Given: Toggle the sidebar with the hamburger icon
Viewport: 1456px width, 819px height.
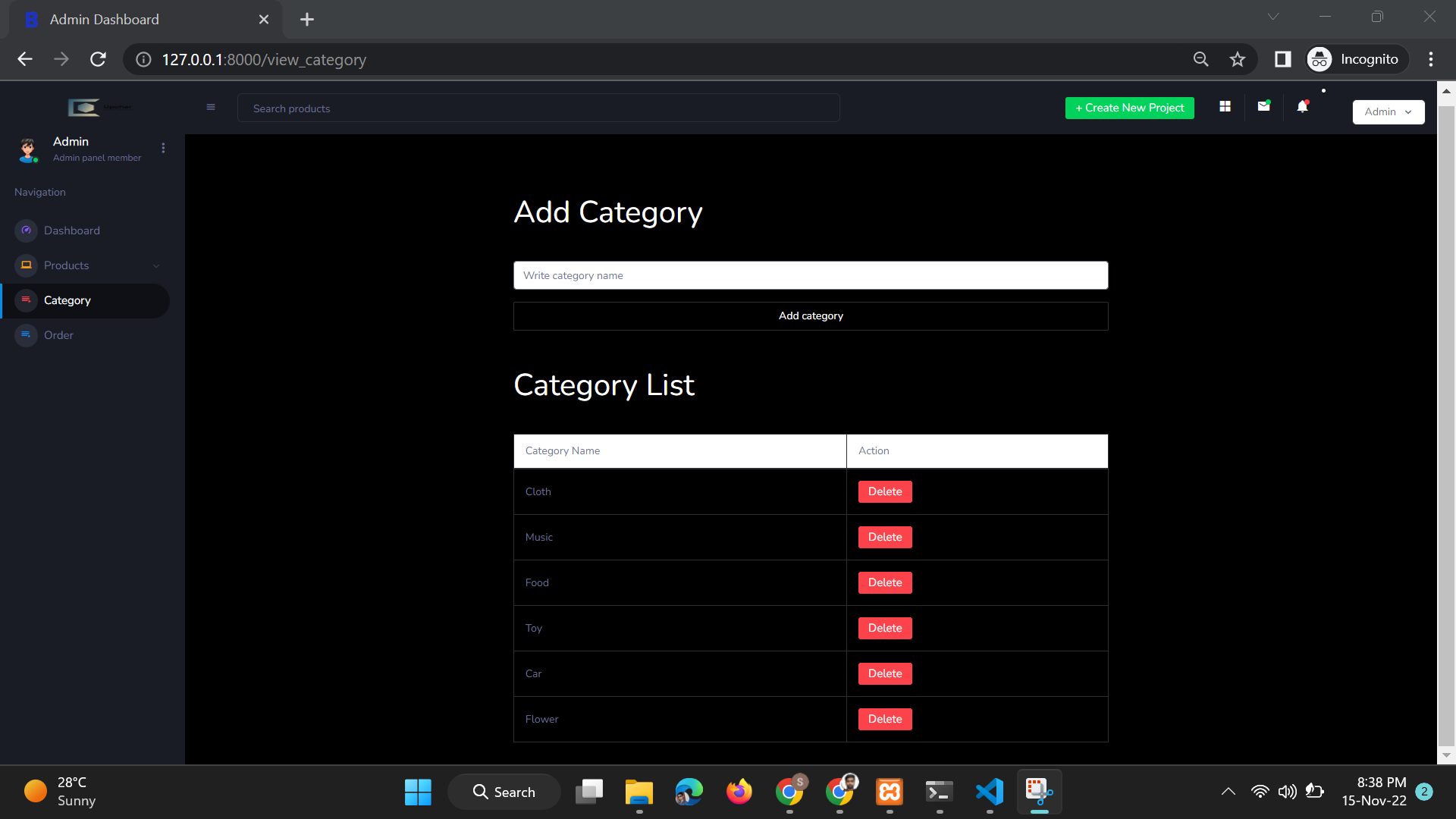Looking at the screenshot, I should [x=211, y=107].
